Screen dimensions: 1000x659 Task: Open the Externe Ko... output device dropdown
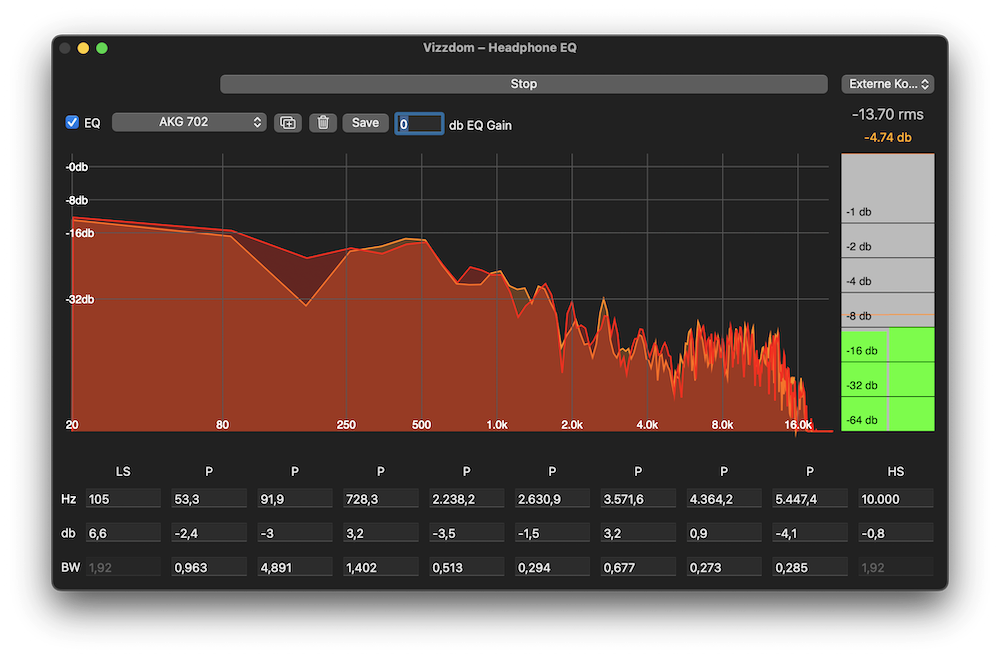(888, 84)
